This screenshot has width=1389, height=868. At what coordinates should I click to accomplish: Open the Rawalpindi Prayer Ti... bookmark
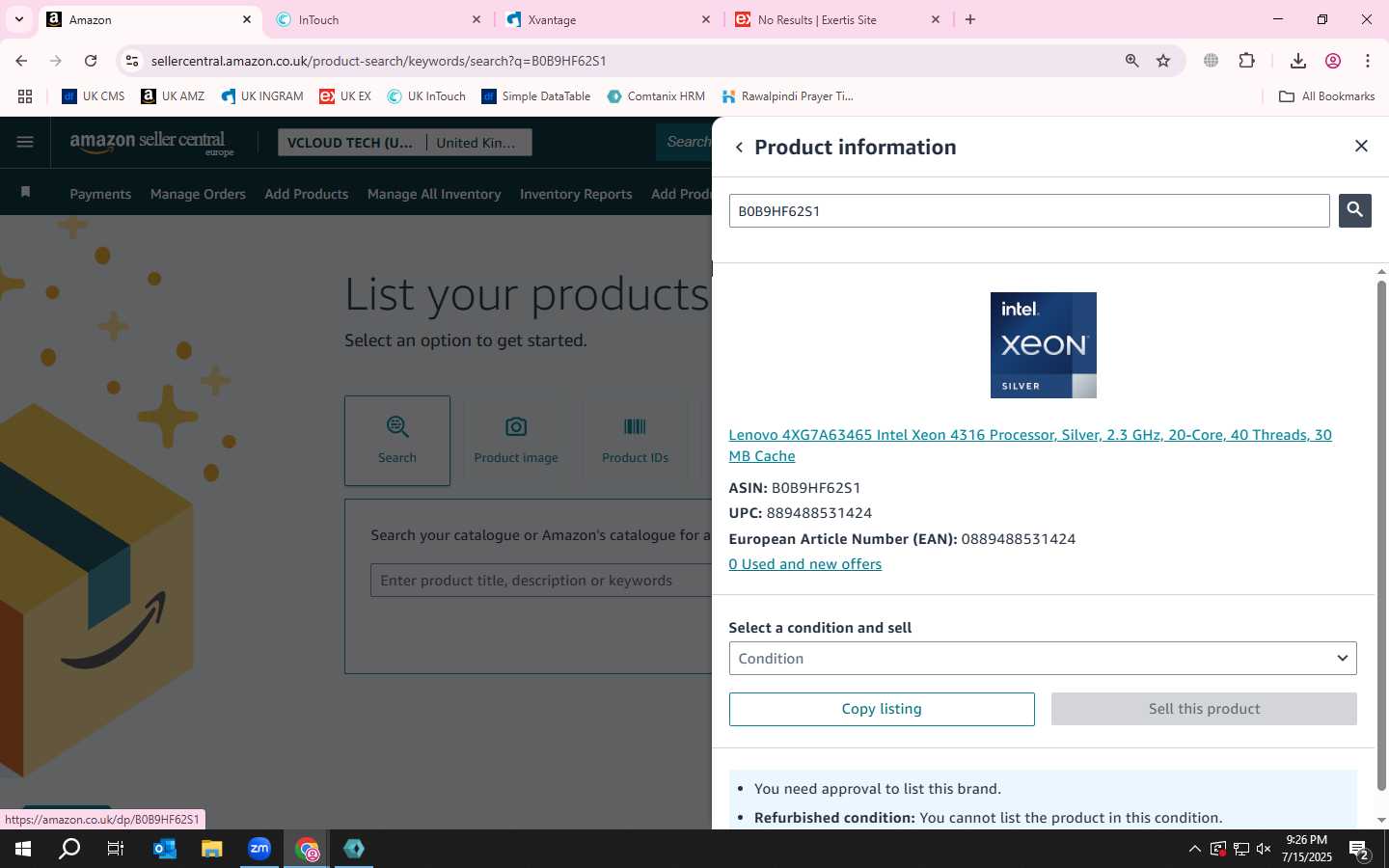coord(787,96)
